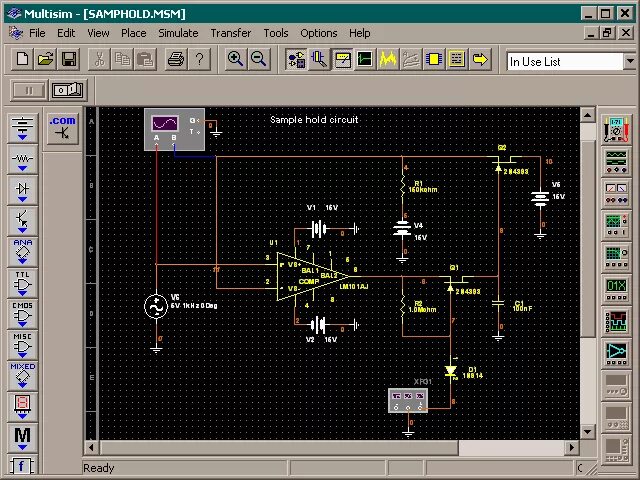Select the logic converter instrument

616,353
